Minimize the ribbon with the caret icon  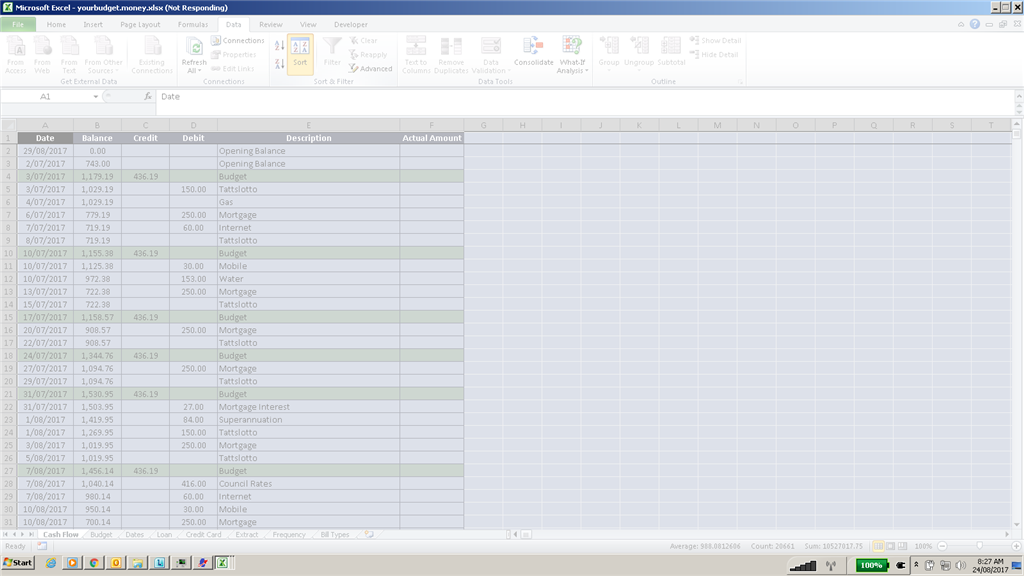[961, 24]
